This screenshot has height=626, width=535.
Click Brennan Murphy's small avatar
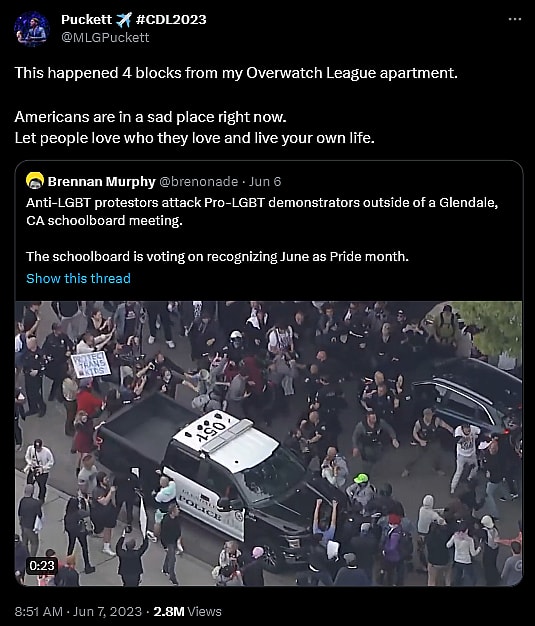(35, 181)
